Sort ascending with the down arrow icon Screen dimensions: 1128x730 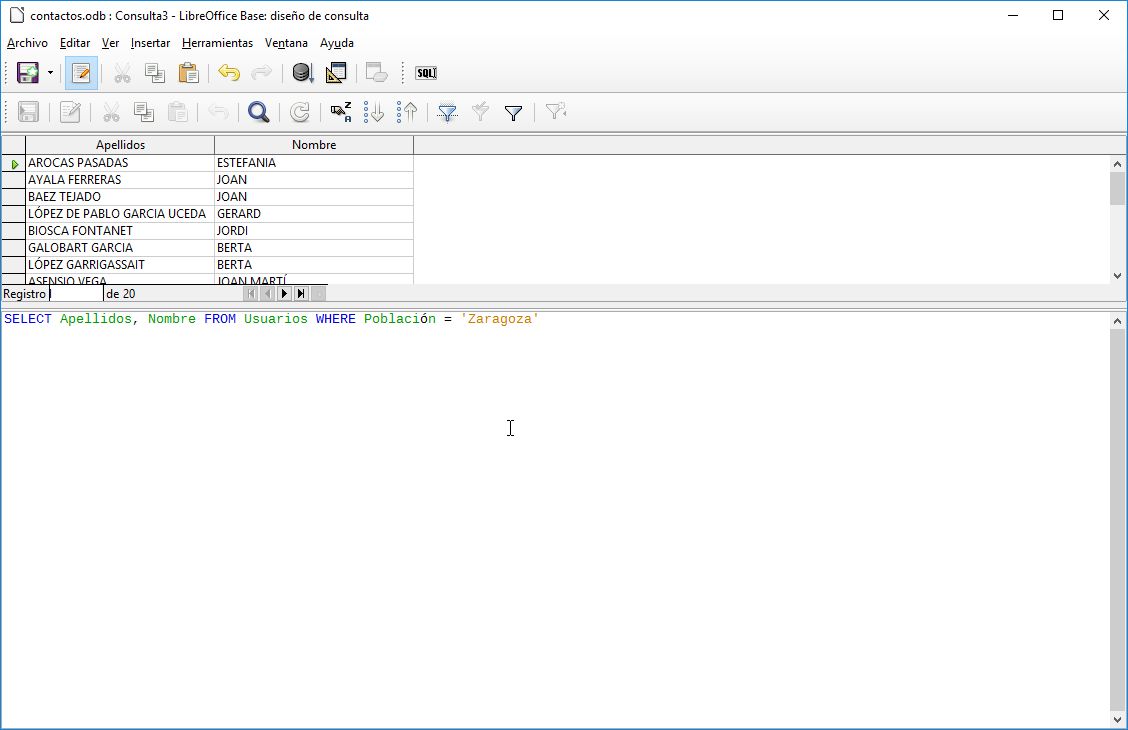374,112
